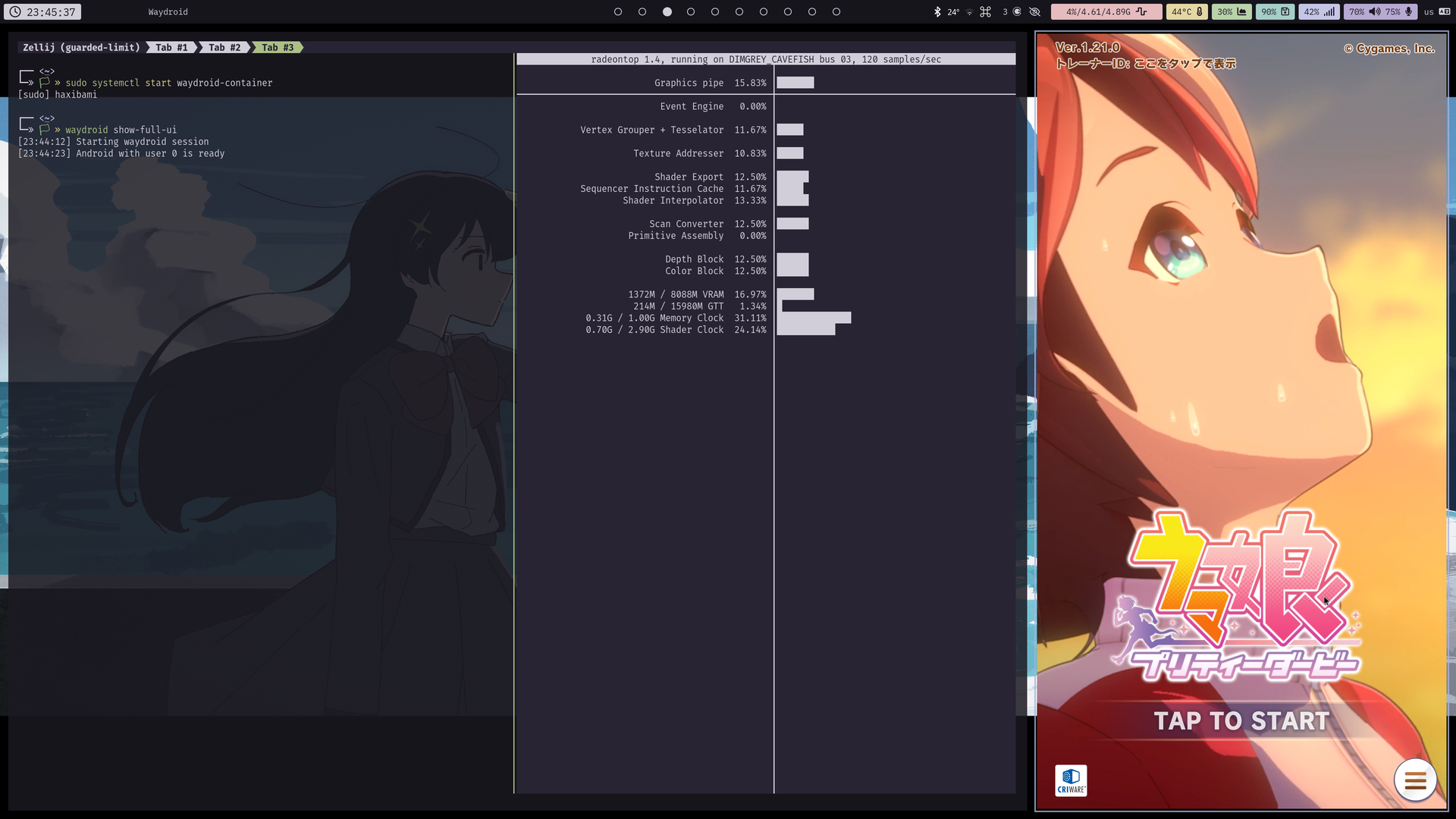Click the waydroid show-full-ui command line
1456x819 pixels.
pyautogui.click(x=121, y=130)
